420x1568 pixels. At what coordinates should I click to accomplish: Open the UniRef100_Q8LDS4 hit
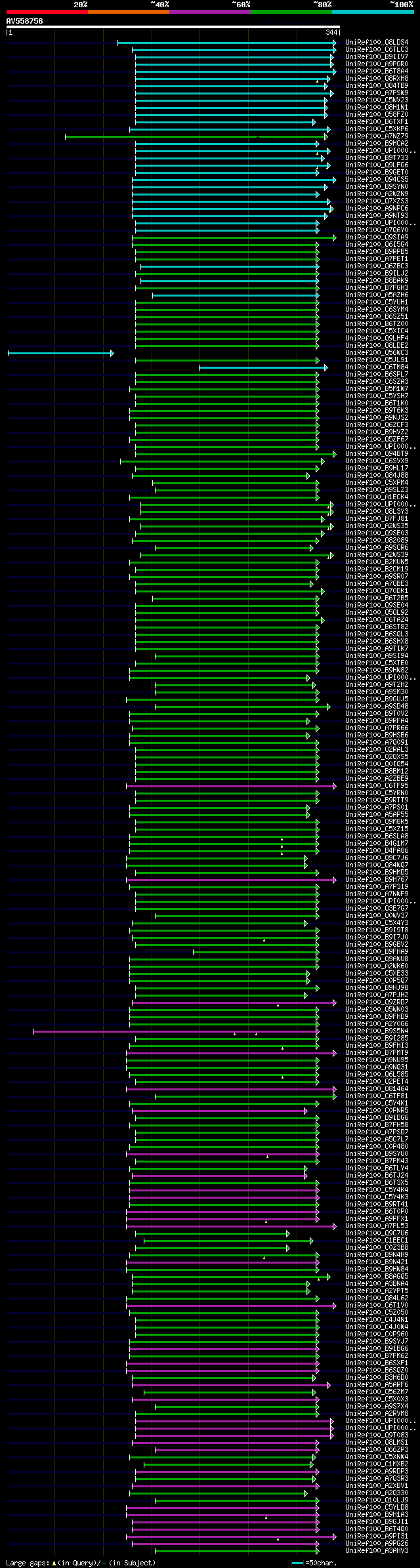pyautogui.click(x=377, y=43)
